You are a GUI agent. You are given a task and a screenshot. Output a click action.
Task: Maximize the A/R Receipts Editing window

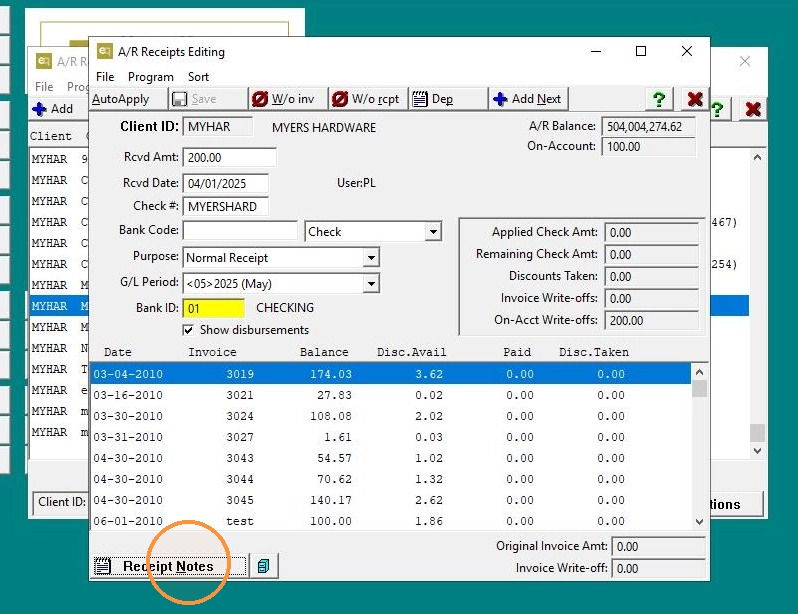click(641, 51)
